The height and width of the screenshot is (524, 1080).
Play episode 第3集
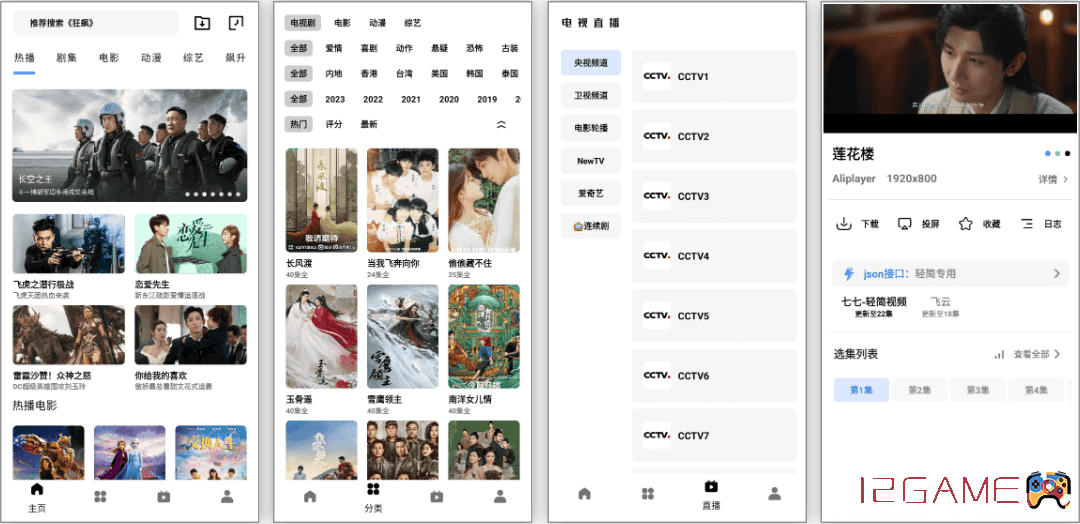[977, 390]
